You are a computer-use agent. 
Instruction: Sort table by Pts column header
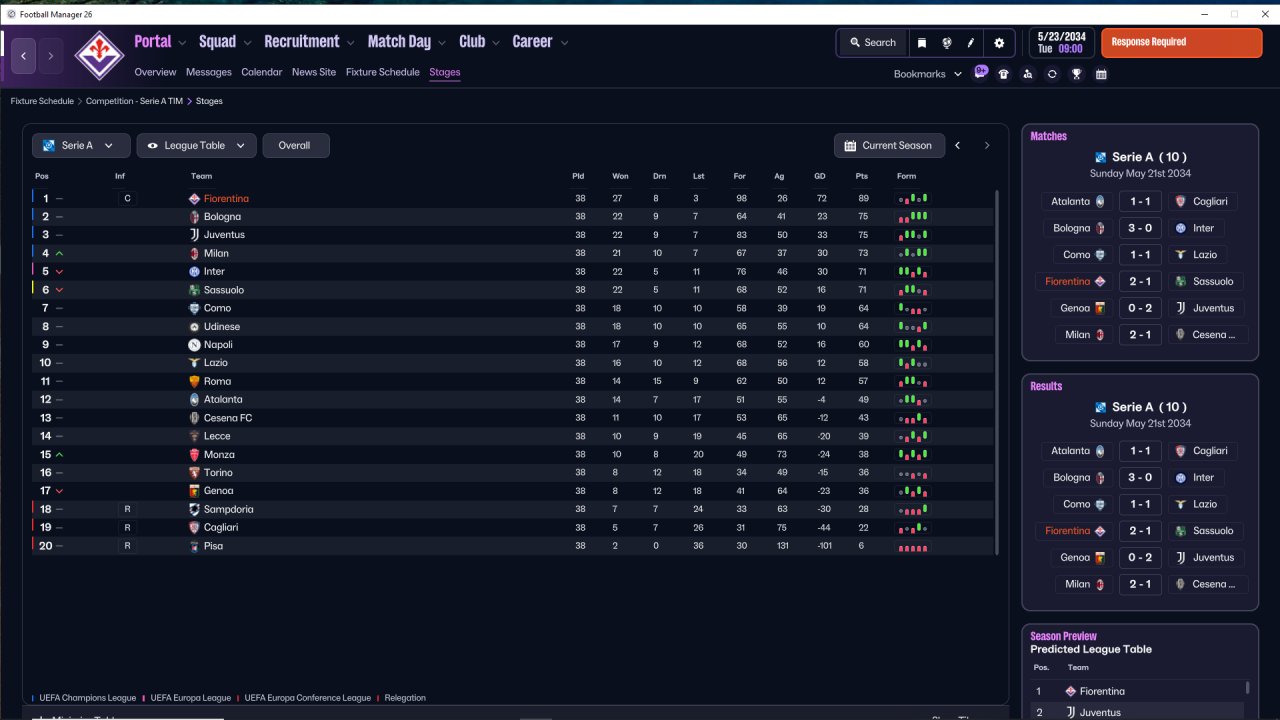[862, 177]
